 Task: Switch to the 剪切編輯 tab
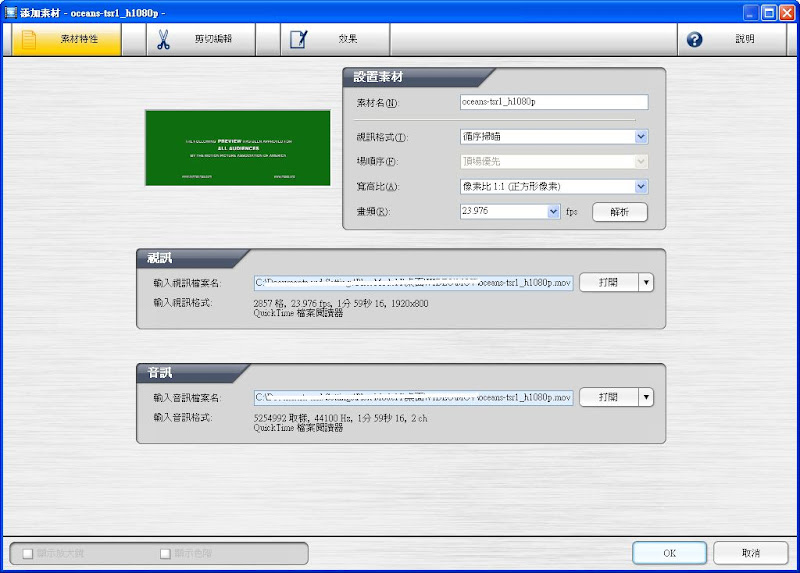click(201, 39)
